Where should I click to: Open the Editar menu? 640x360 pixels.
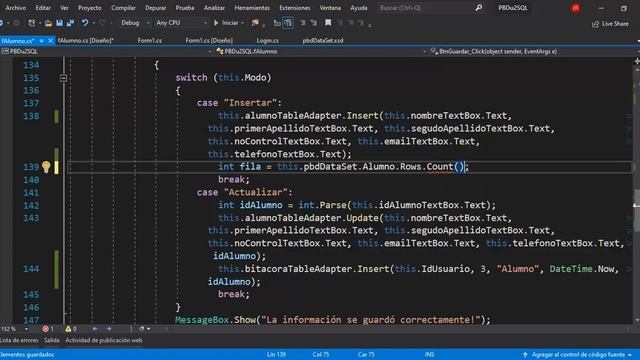43,8
